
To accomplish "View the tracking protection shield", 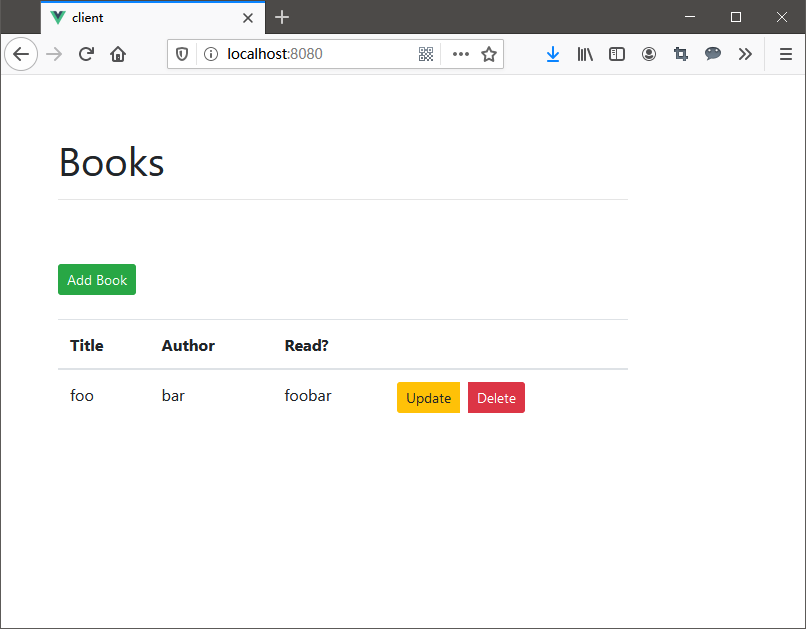I will (182, 54).
